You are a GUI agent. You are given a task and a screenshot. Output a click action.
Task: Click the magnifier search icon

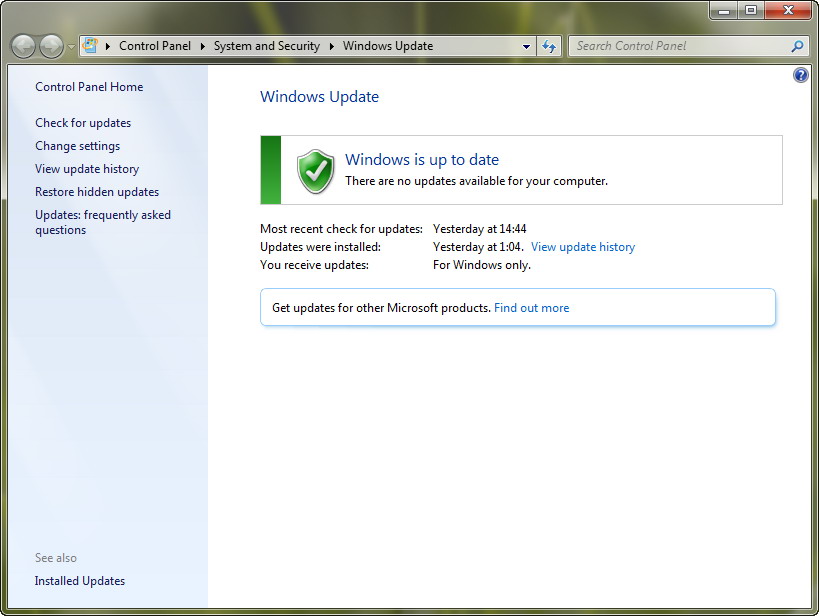pos(797,46)
